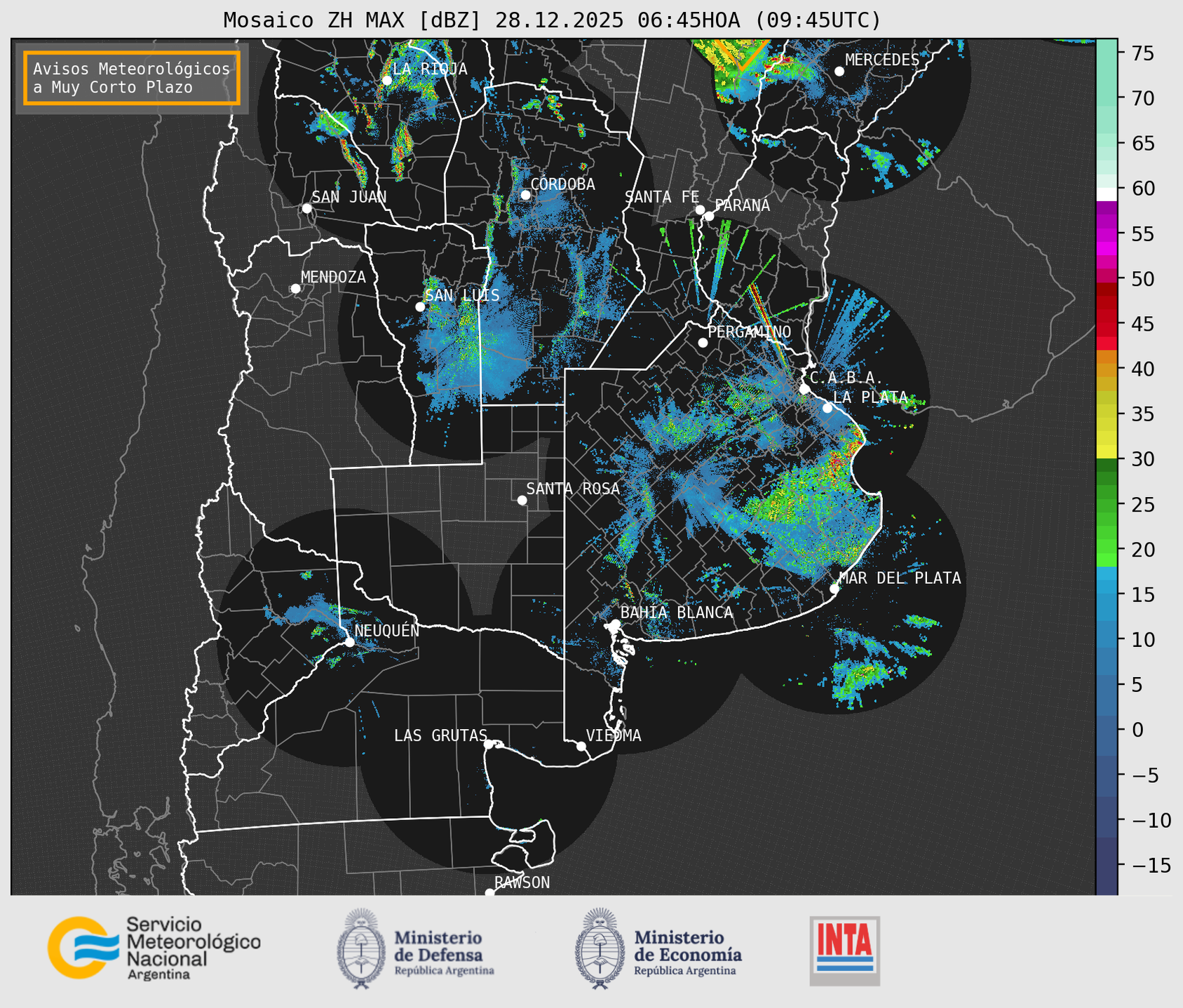Click the Santa Rosa marker dot
This screenshot has width=1183, height=1008.
point(522,500)
